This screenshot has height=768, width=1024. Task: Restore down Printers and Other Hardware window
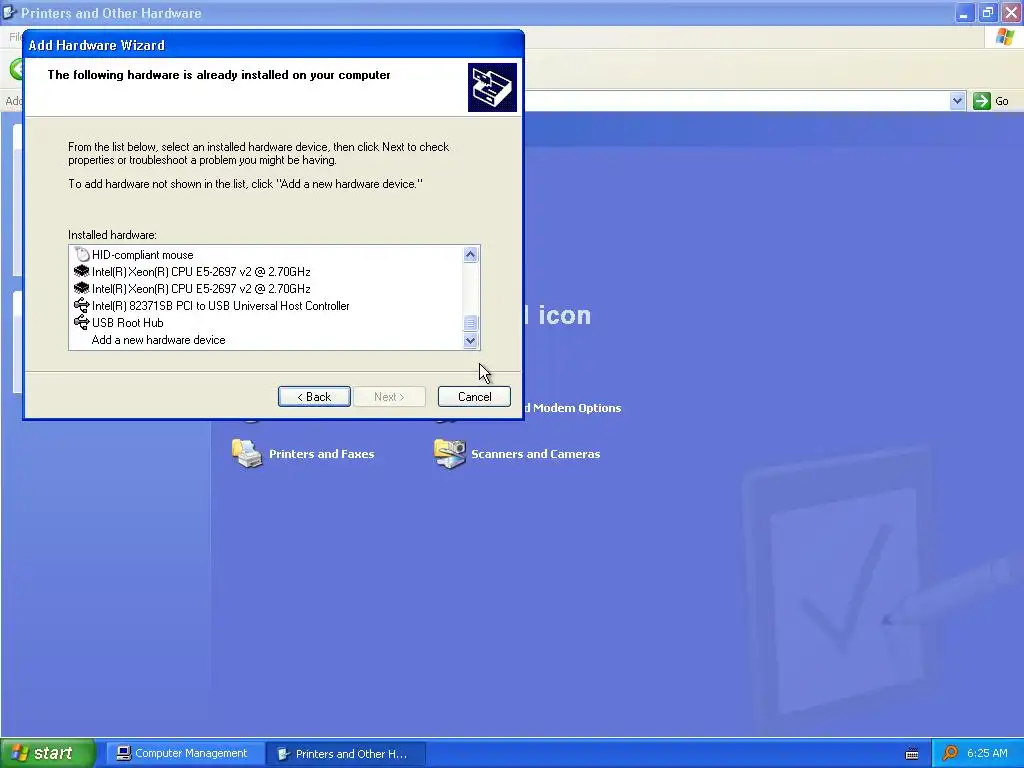coord(987,12)
